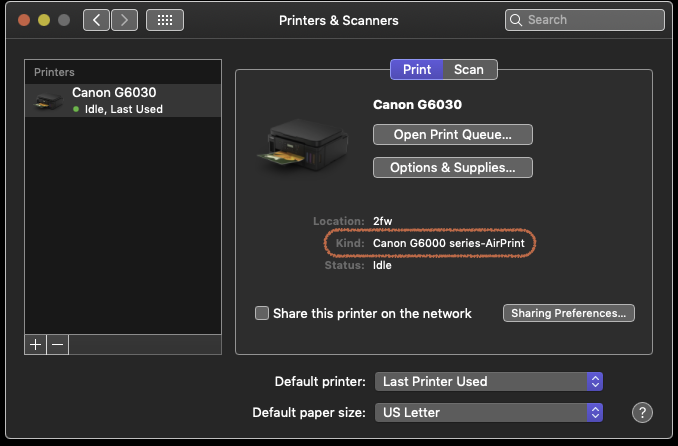Click Open Print Queue button
678x446 pixels.
click(x=452, y=134)
